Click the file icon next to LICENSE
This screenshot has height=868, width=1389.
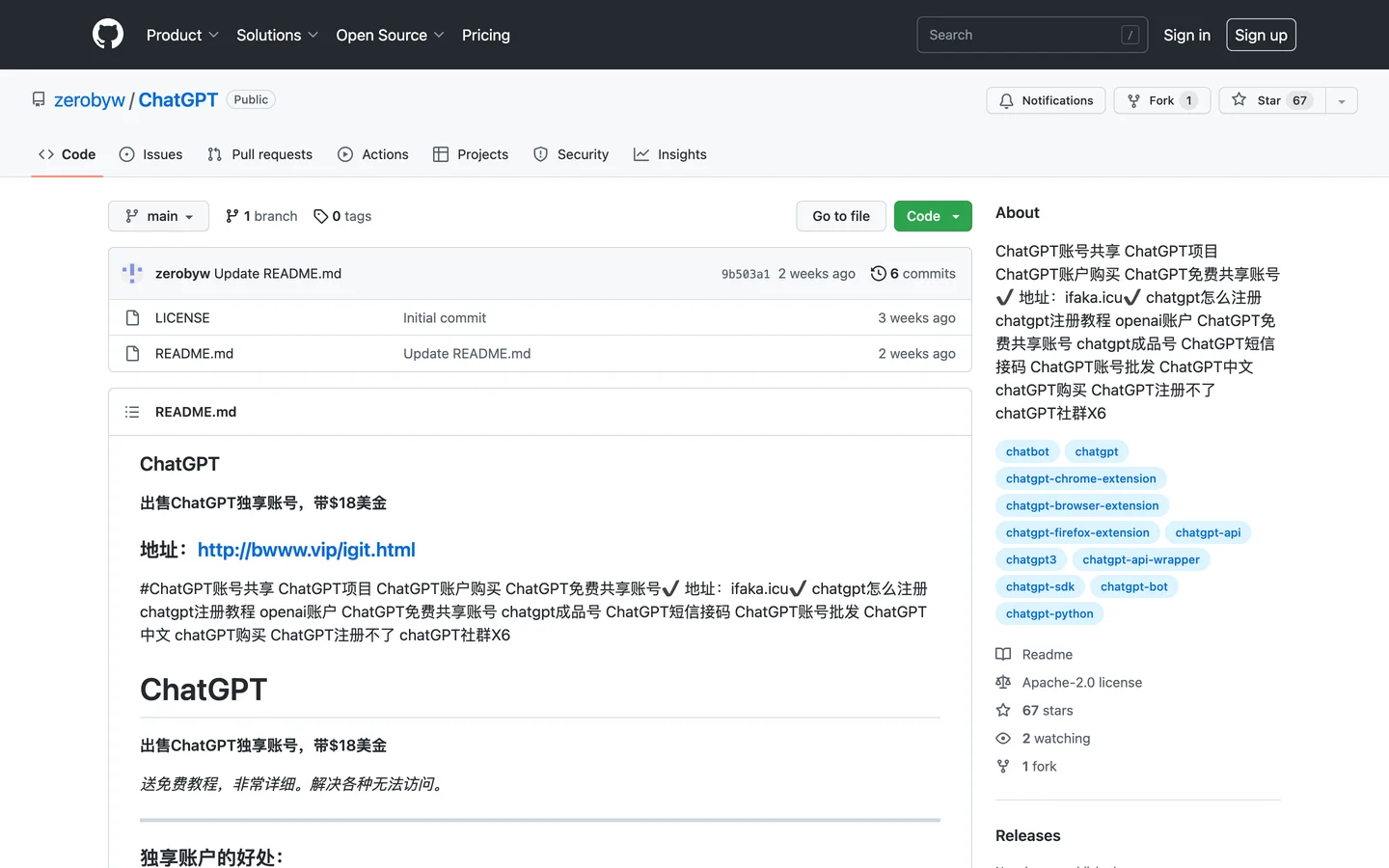pyautogui.click(x=132, y=317)
